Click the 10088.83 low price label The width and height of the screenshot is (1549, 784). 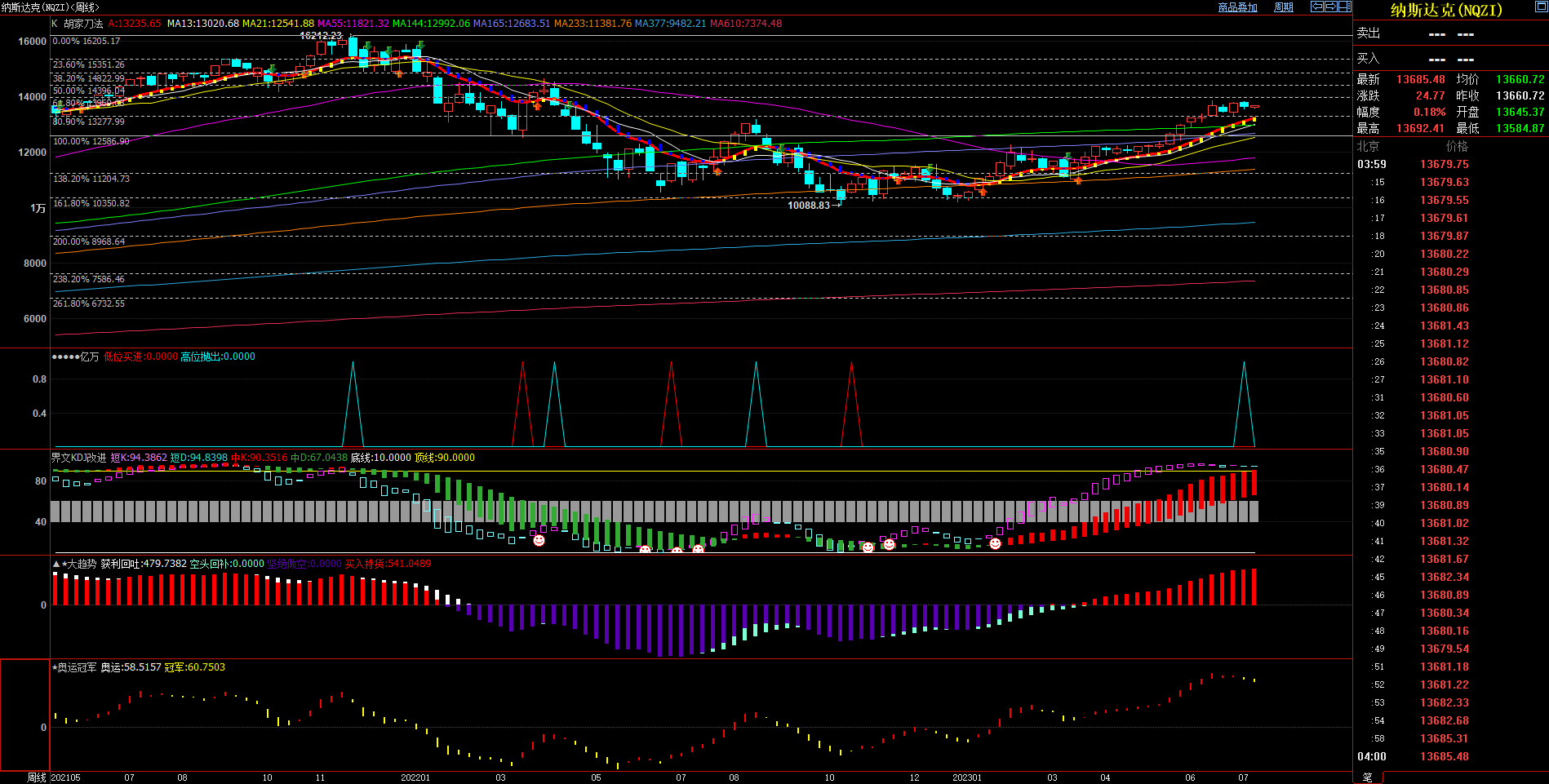click(808, 206)
